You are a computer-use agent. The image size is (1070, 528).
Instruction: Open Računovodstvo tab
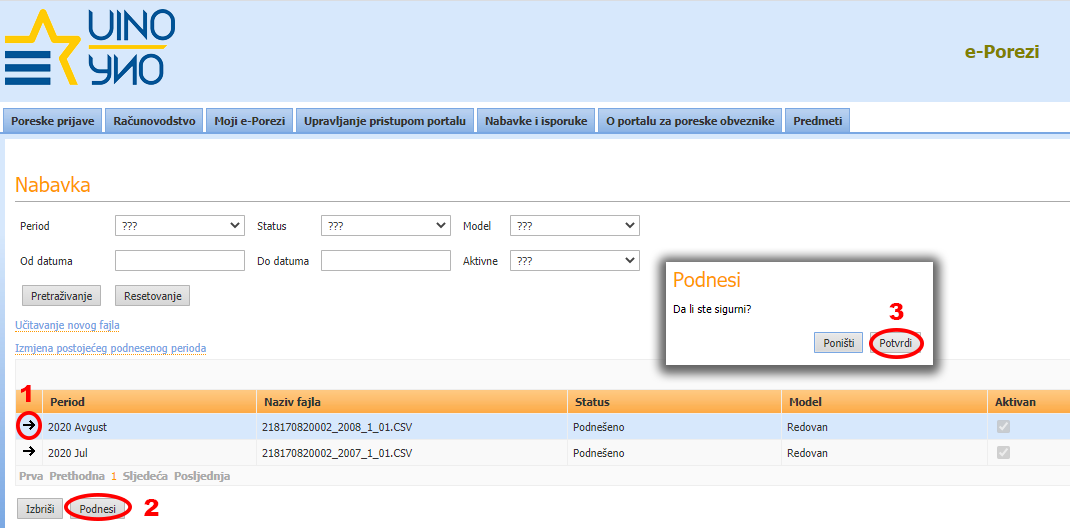tap(154, 121)
